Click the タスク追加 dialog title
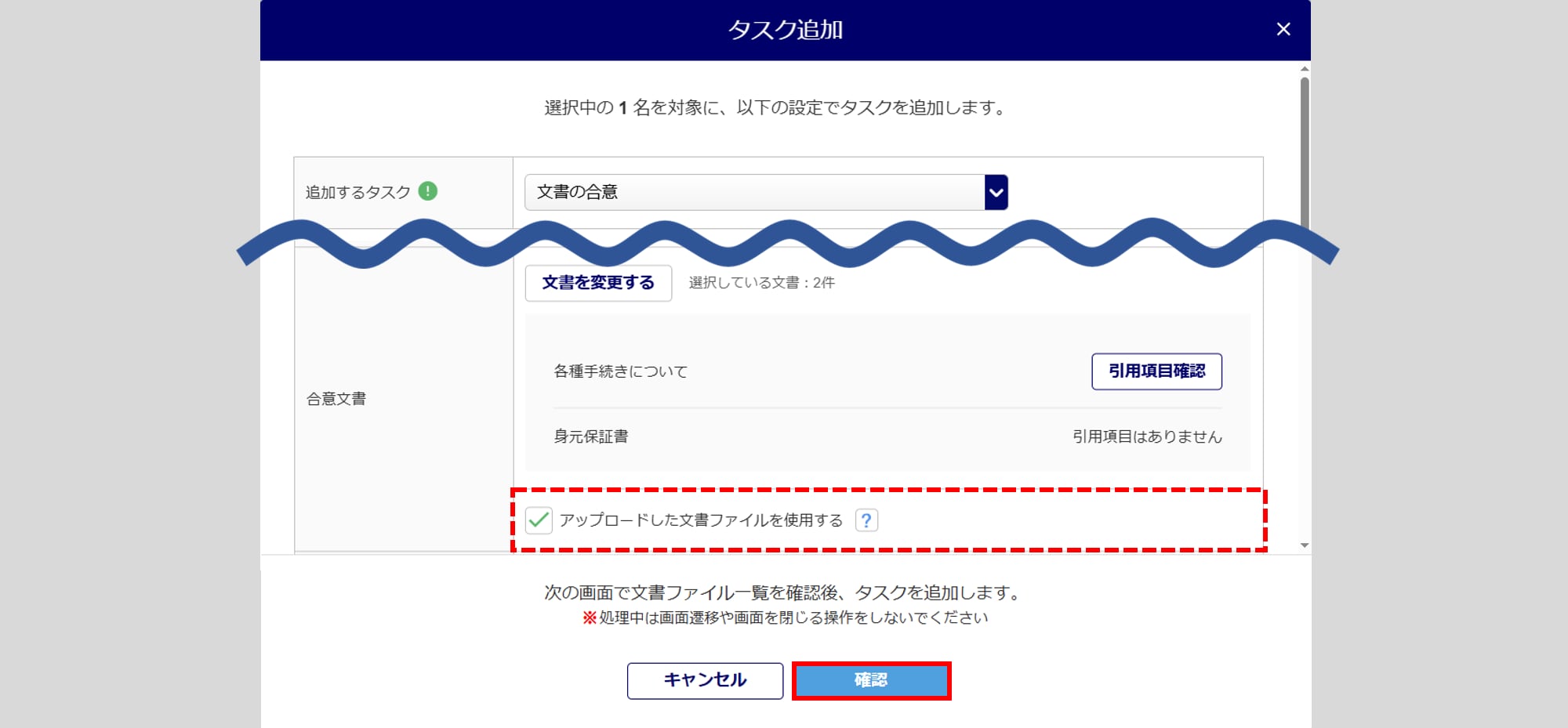The width and height of the screenshot is (1568, 728). coord(786,30)
